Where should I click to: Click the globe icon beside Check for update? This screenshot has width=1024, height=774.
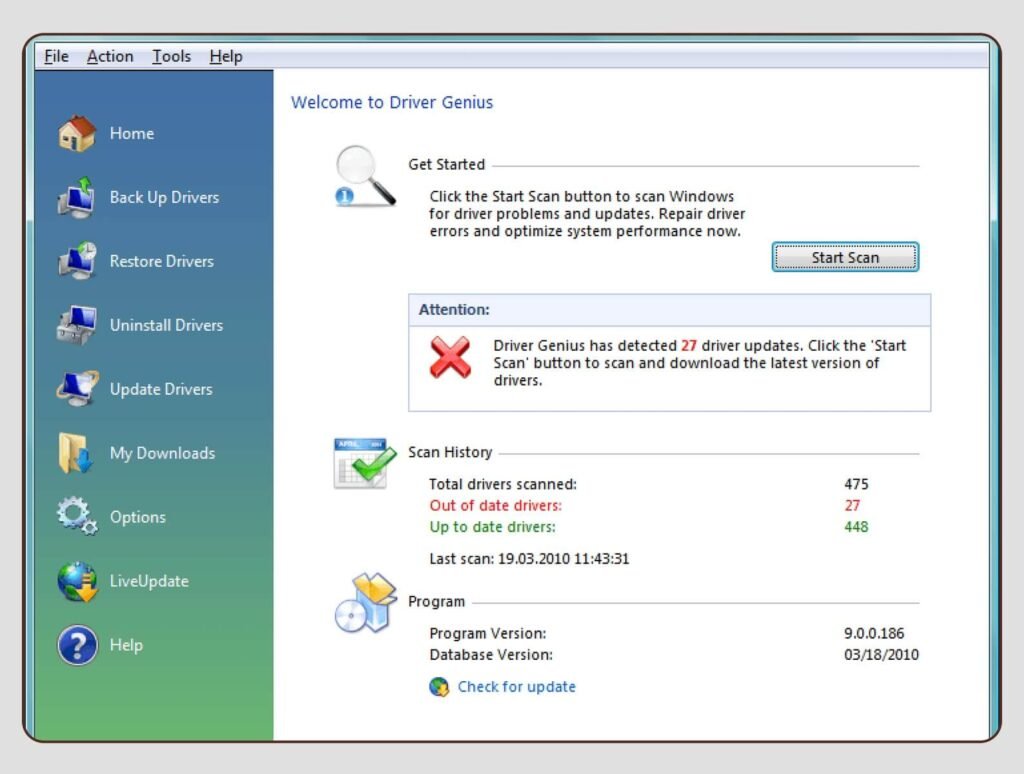point(439,686)
